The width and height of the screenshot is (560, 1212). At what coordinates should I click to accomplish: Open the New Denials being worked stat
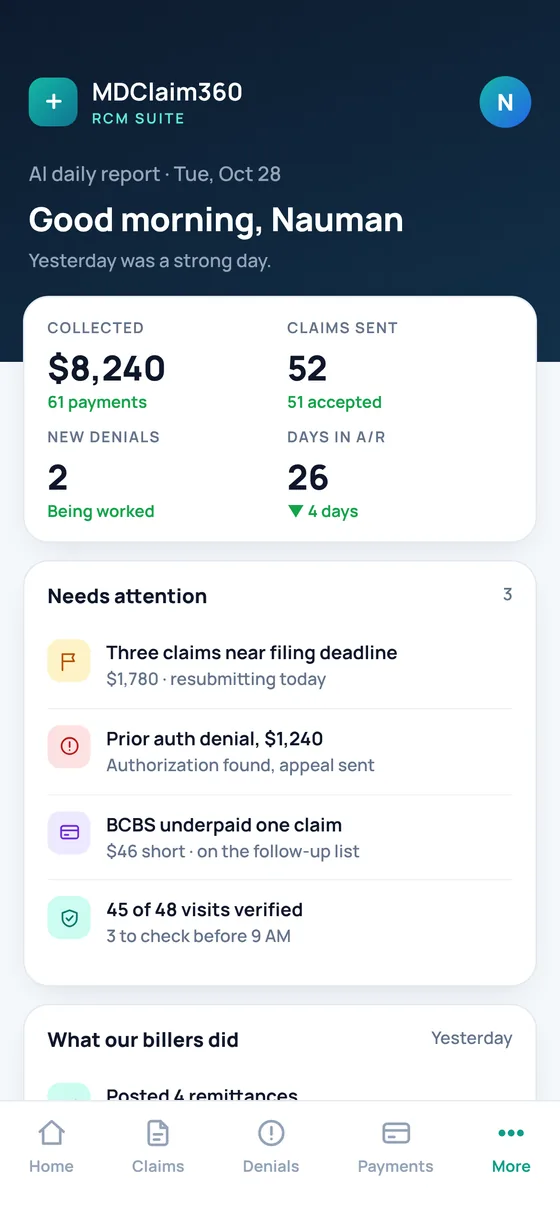tap(104, 475)
